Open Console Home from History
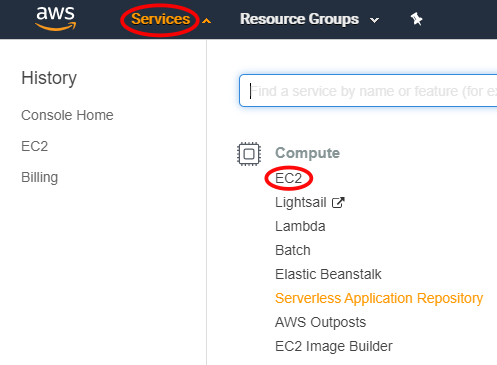Image resolution: width=497 pixels, height=365 pixels. [67, 115]
